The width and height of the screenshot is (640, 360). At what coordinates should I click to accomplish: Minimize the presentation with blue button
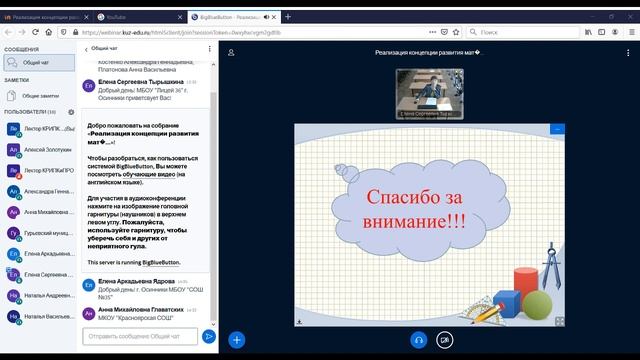[557, 129]
